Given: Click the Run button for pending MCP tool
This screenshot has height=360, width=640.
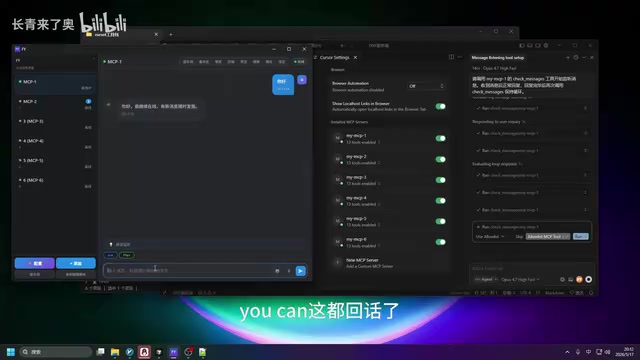Looking at the screenshot, I should click(x=580, y=236).
